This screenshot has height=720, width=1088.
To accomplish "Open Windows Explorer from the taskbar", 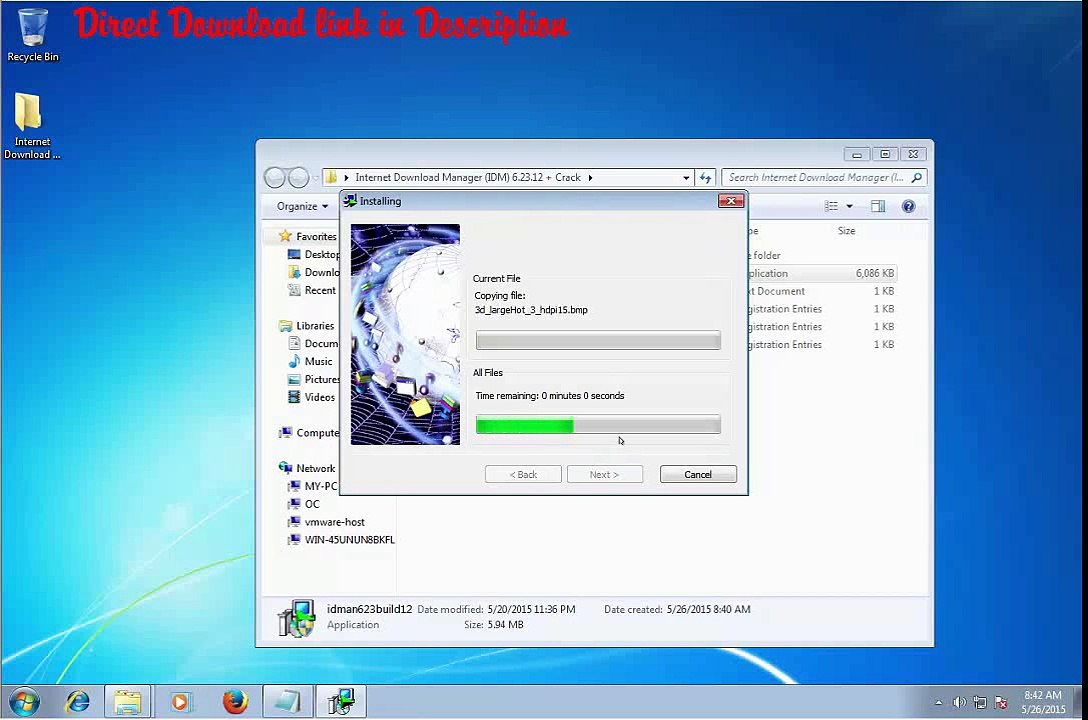I will (128, 702).
